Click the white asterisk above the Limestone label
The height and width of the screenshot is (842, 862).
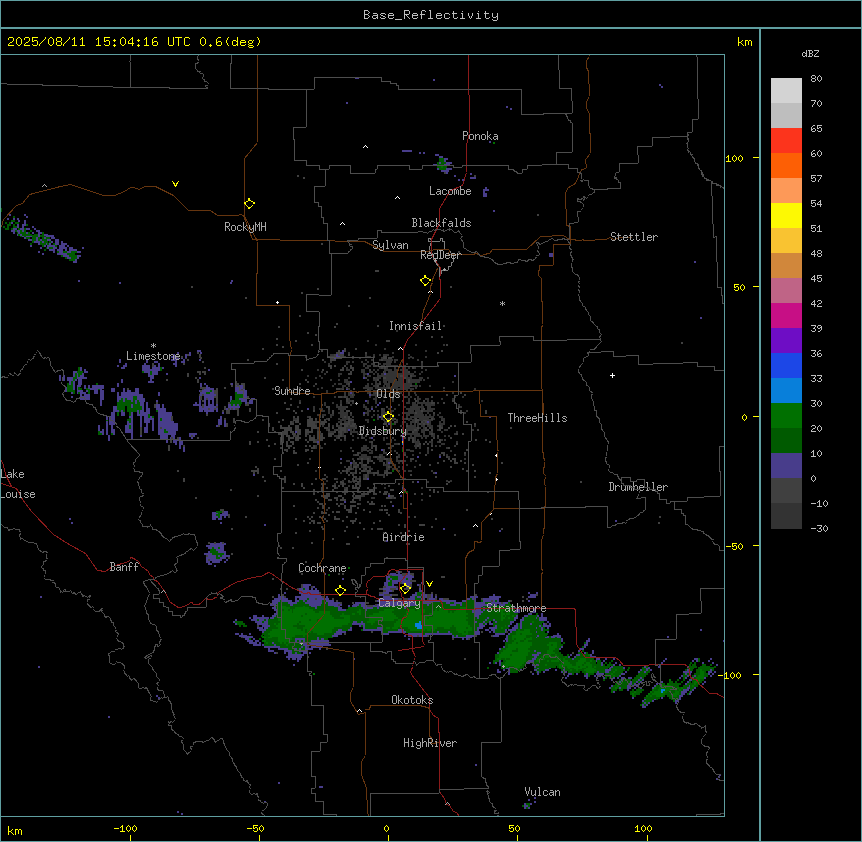tap(153, 346)
